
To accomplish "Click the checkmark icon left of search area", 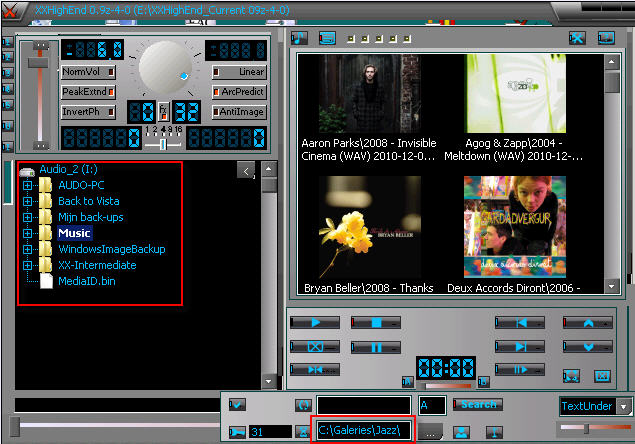I will tap(237, 404).
